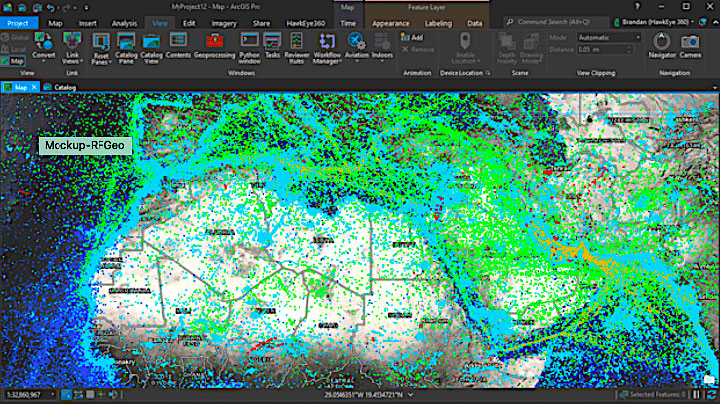This screenshot has width=720, height=404.
Task: Click the Tasks pane icon
Action: (272, 46)
